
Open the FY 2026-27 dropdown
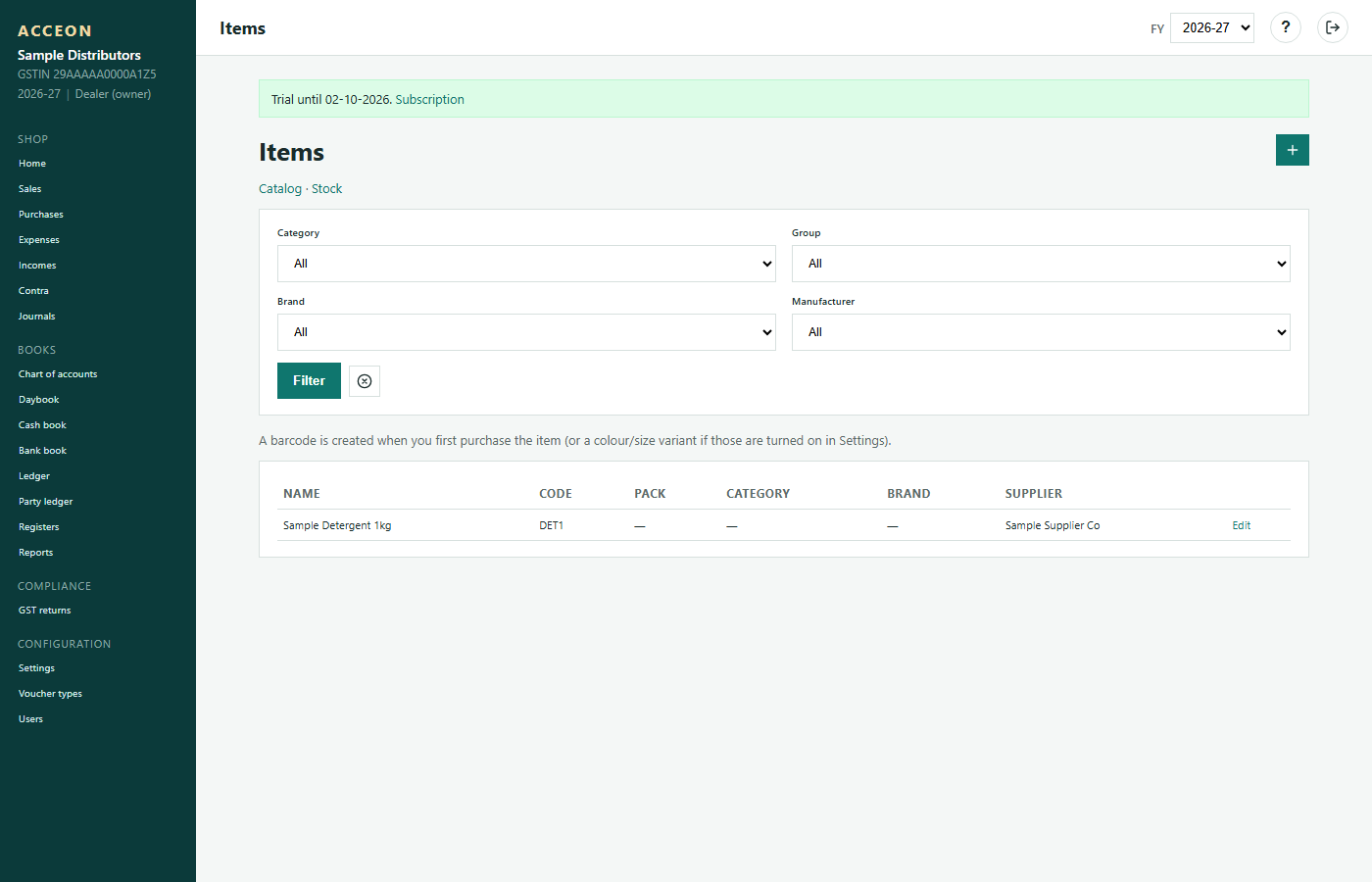click(x=1212, y=27)
